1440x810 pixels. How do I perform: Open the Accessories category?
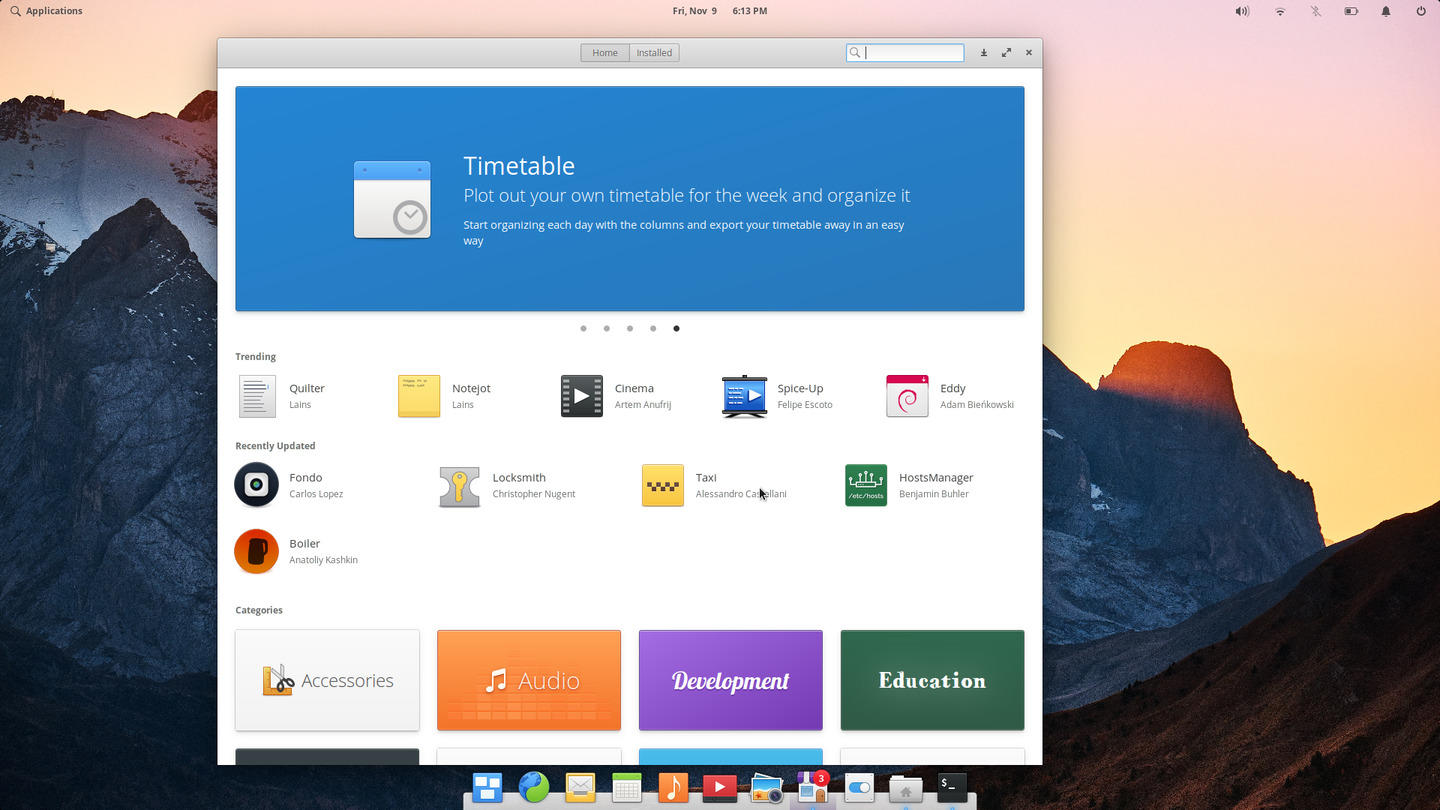point(327,680)
